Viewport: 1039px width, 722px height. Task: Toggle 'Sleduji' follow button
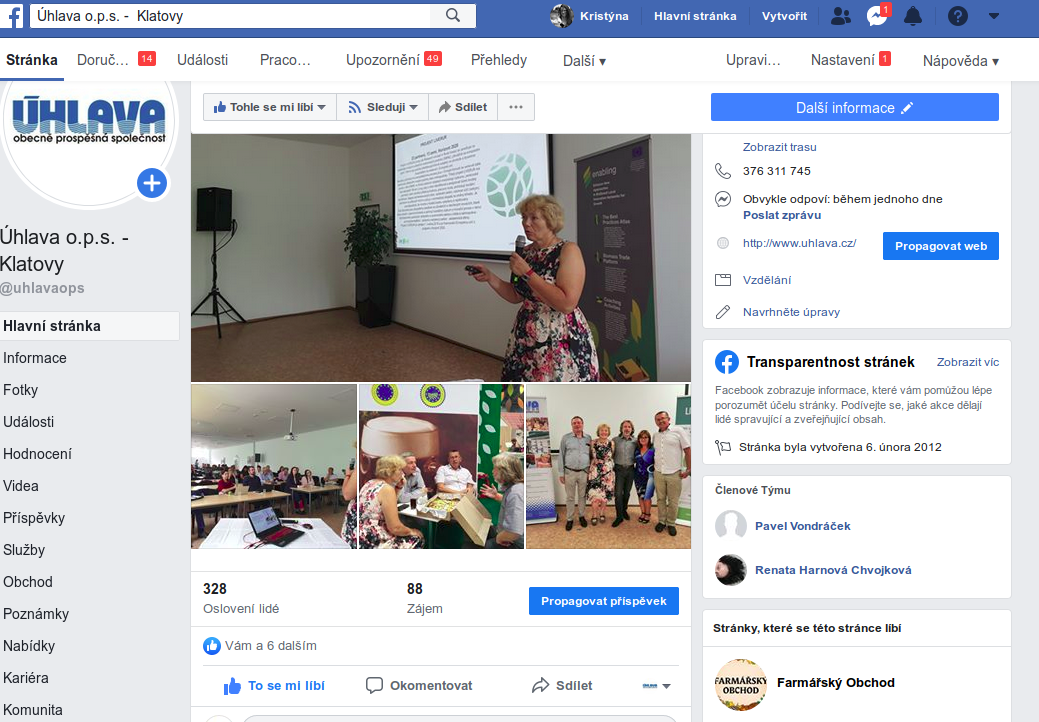(x=382, y=107)
